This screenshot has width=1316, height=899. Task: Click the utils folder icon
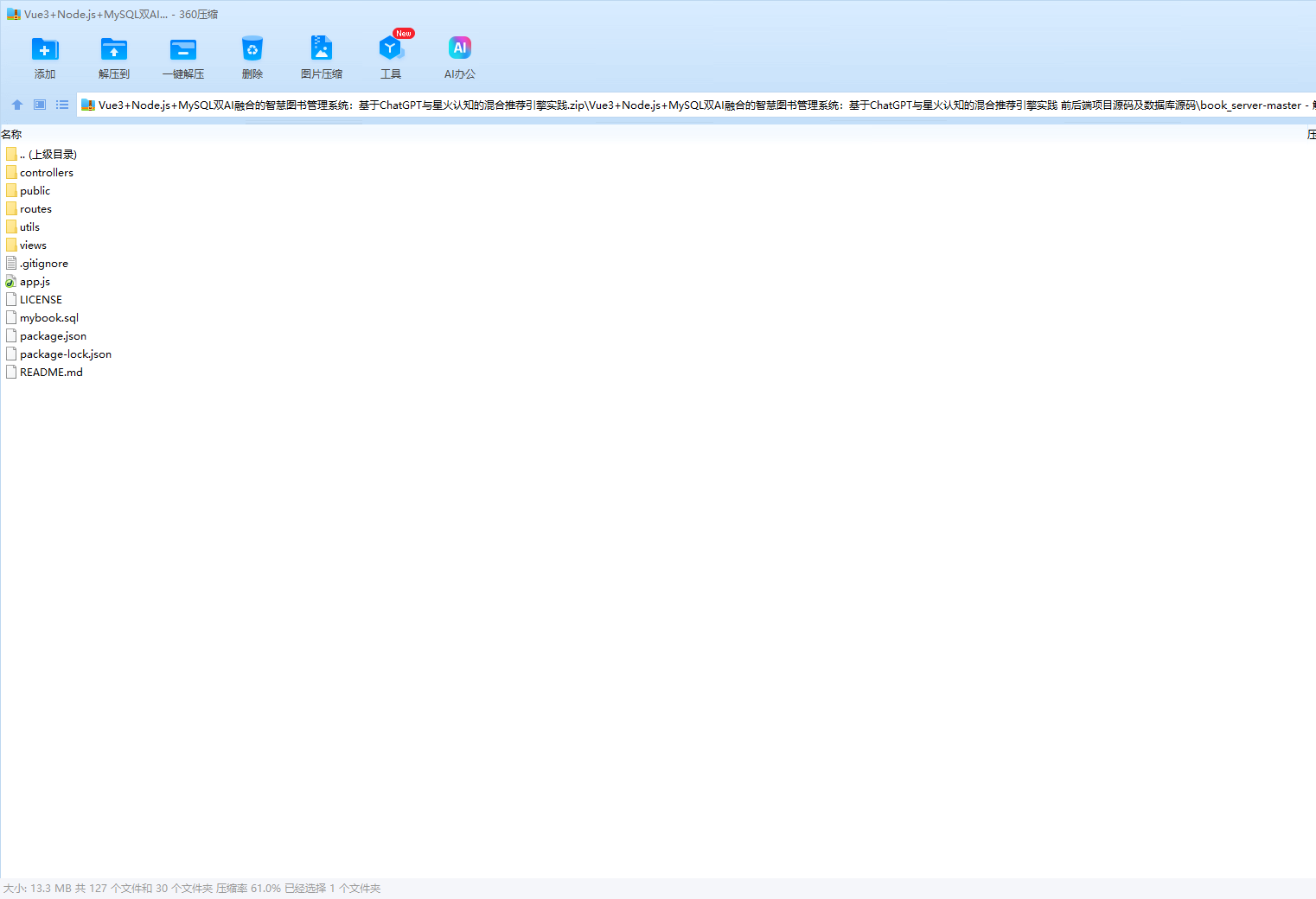(11, 226)
